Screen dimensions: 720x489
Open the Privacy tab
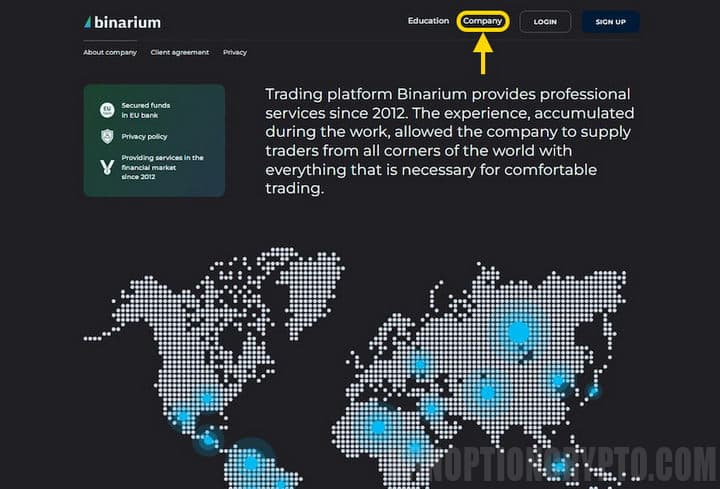pos(235,52)
